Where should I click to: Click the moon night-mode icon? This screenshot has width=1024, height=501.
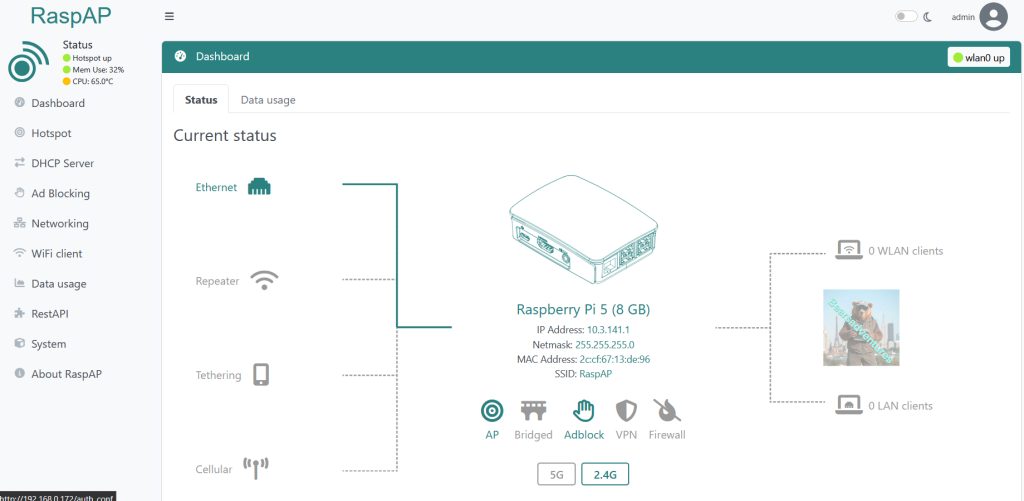pos(927,17)
